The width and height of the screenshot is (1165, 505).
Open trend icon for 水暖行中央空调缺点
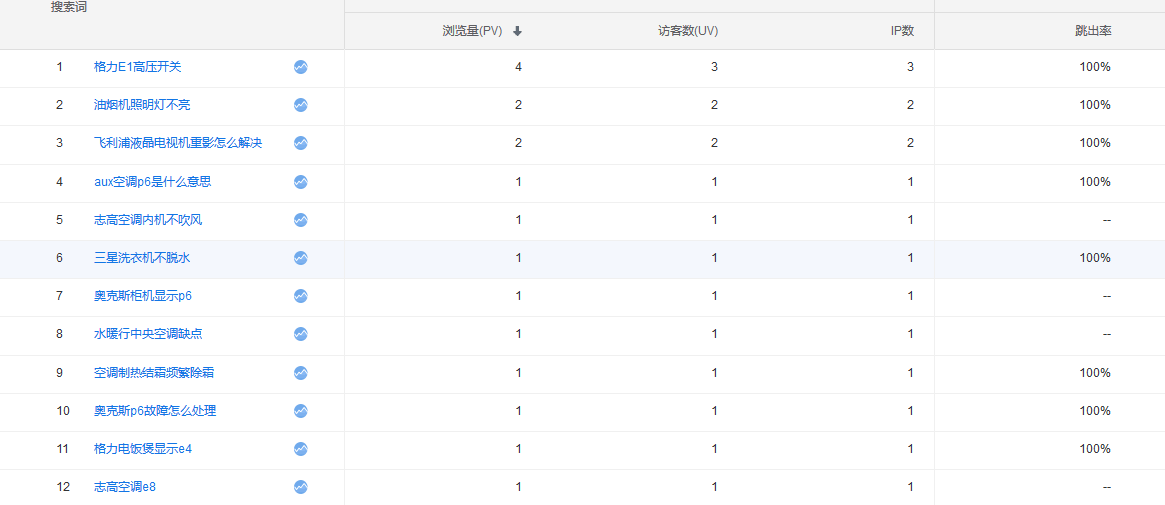(300, 334)
